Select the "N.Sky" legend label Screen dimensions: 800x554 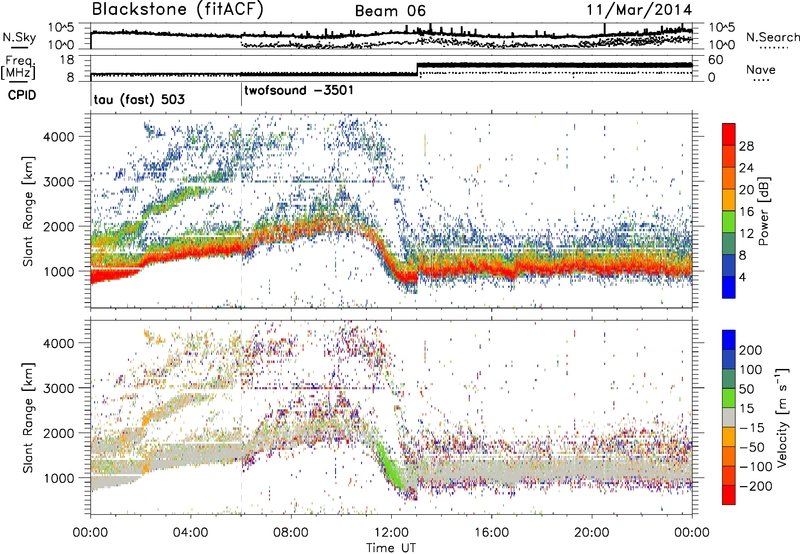(19, 37)
